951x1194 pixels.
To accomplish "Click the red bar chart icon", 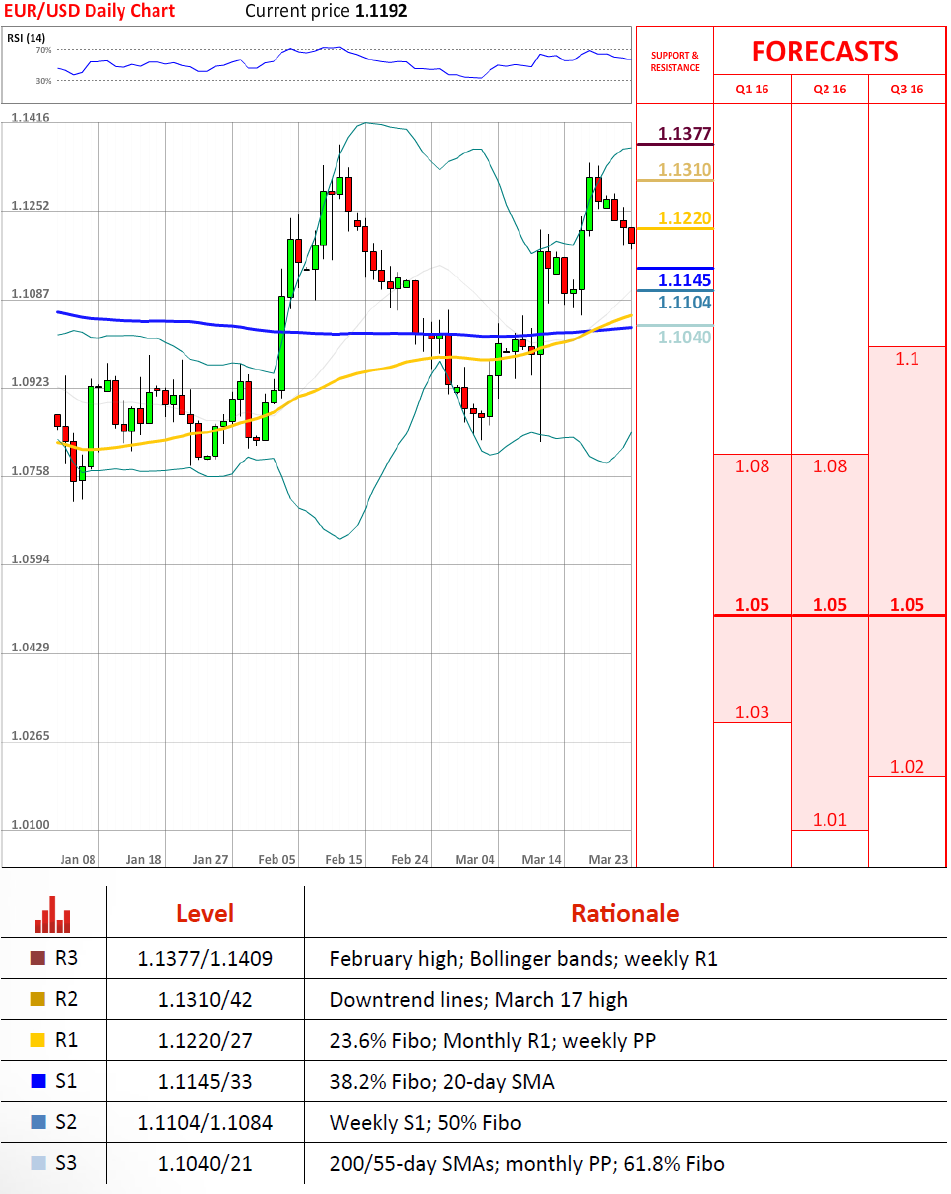I will (x=53, y=915).
